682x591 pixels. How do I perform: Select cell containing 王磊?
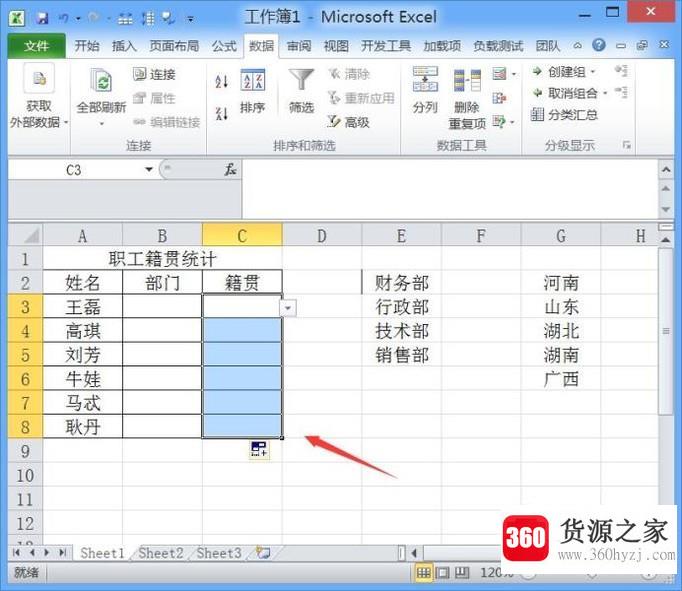[83, 307]
